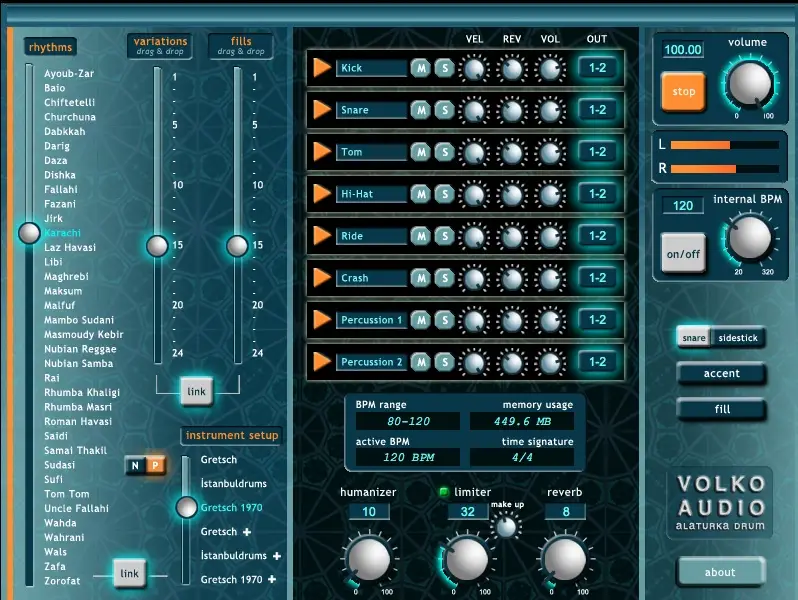This screenshot has height=600, width=798.
Task: Solo the Tom channel
Action: (445, 152)
